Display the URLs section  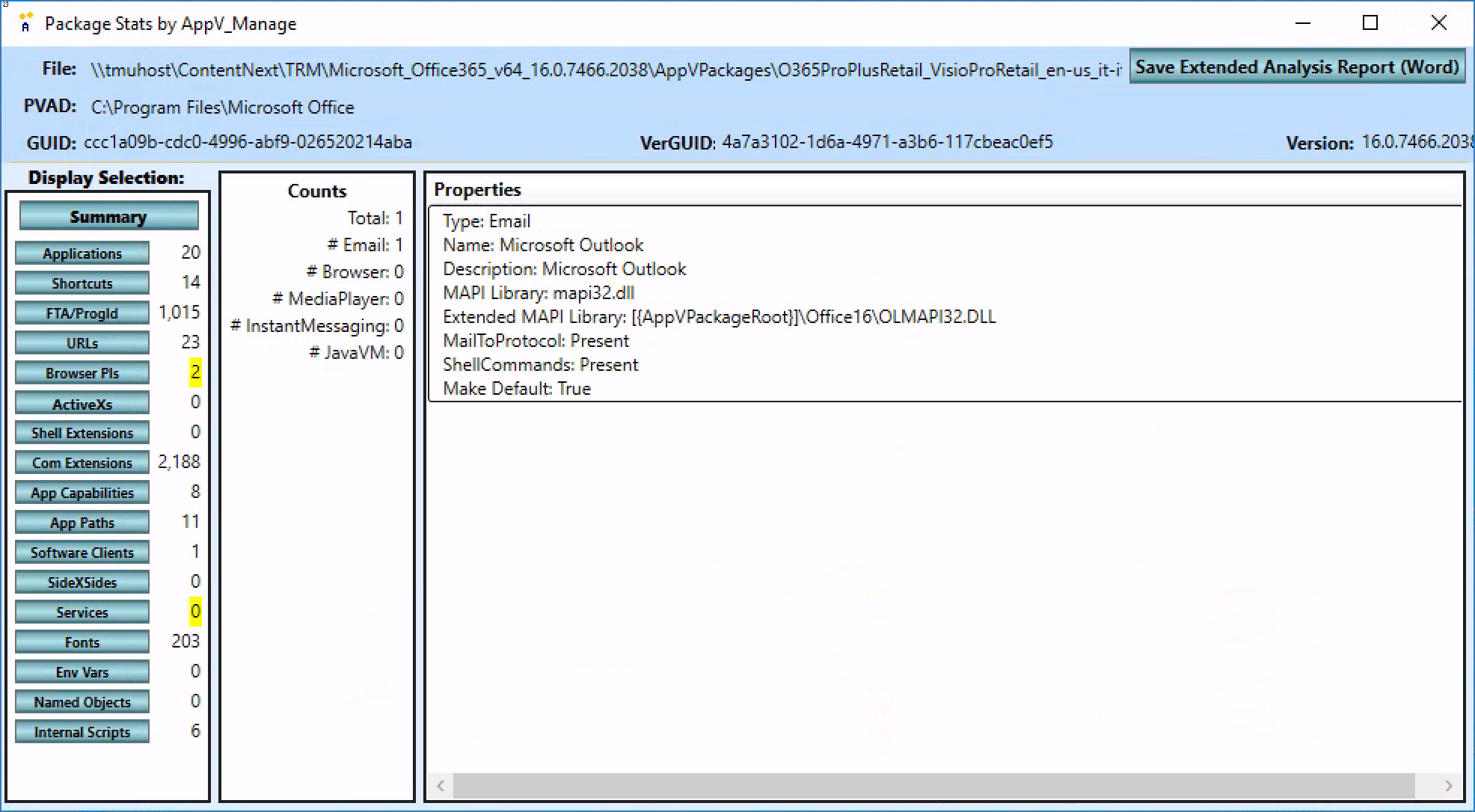[x=82, y=343]
